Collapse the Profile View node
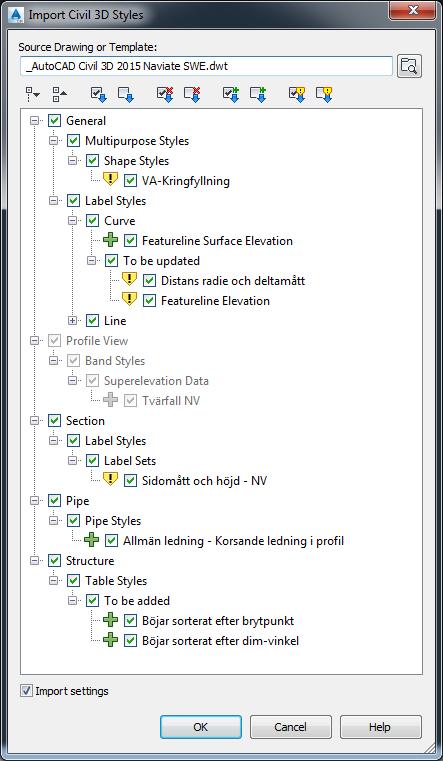This screenshot has width=443, height=761. (34, 341)
